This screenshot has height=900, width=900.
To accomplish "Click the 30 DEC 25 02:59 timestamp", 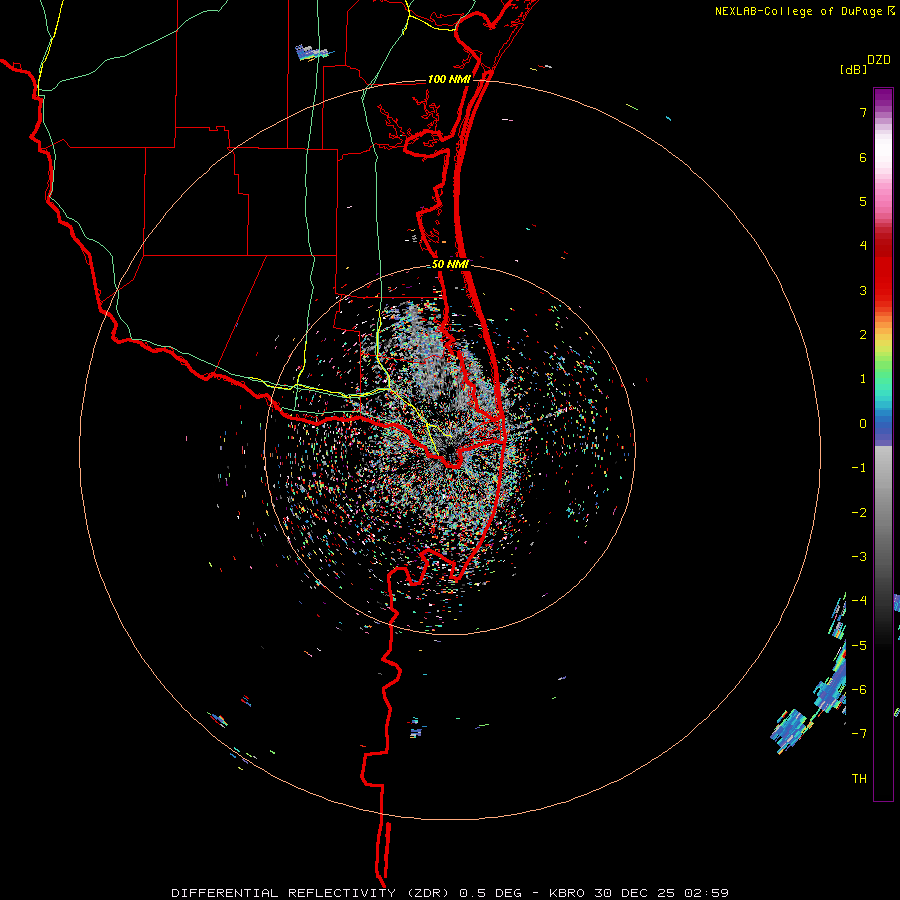I will coord(662,893).
